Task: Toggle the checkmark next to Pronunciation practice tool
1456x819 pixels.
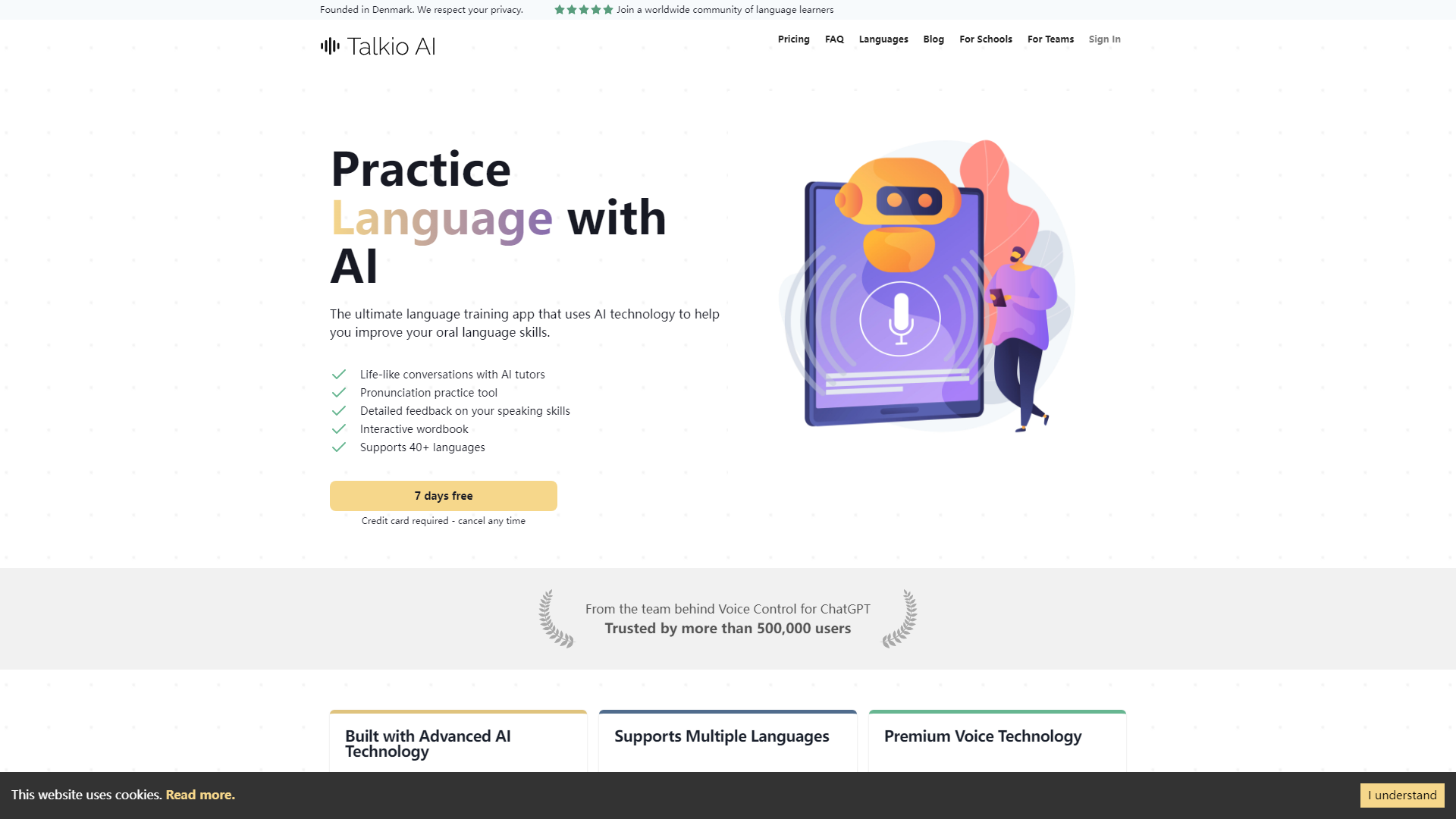Action: [x=339, y=392]
